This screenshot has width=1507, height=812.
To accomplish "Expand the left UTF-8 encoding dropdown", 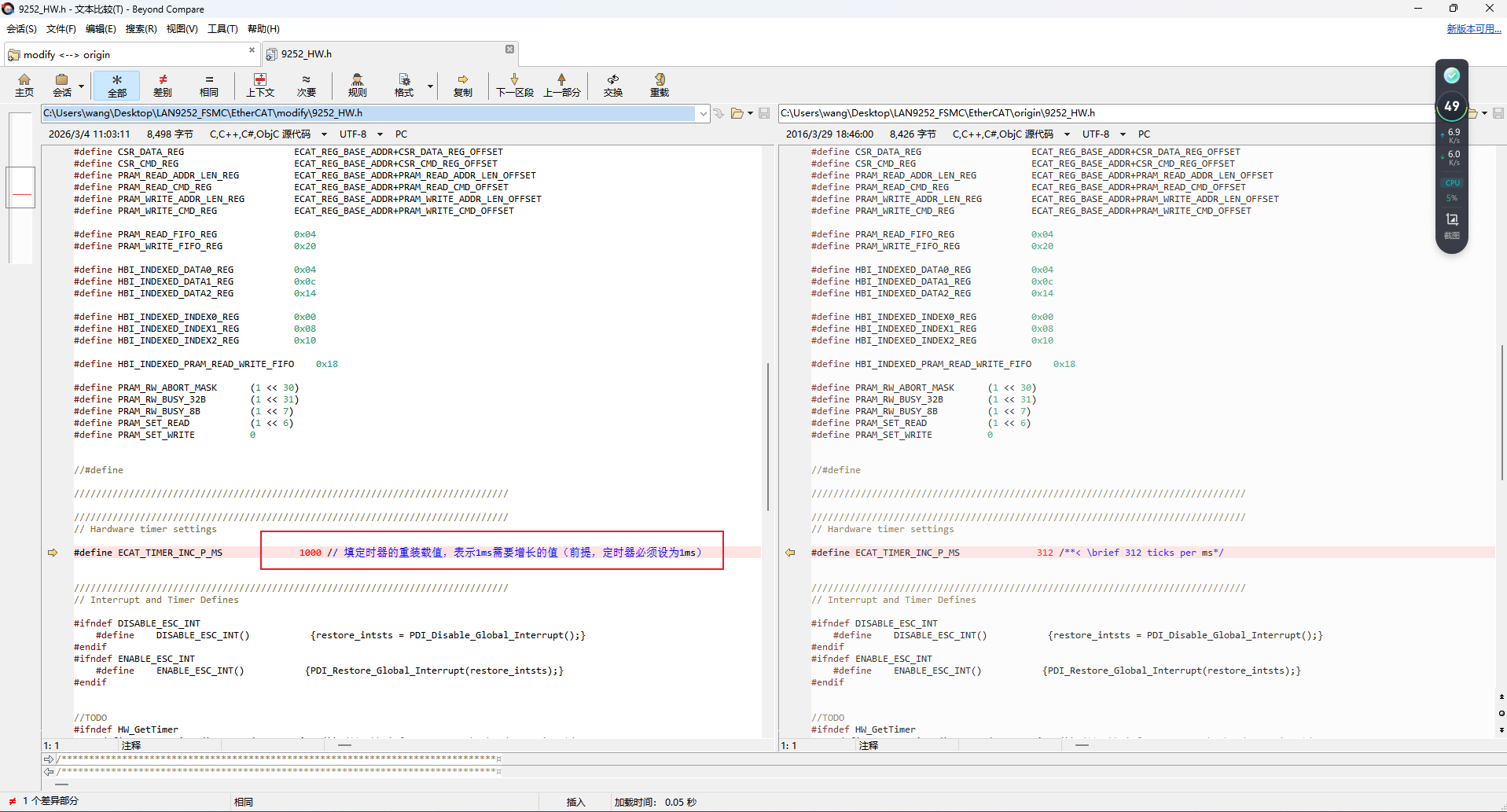I will [380, 134].
